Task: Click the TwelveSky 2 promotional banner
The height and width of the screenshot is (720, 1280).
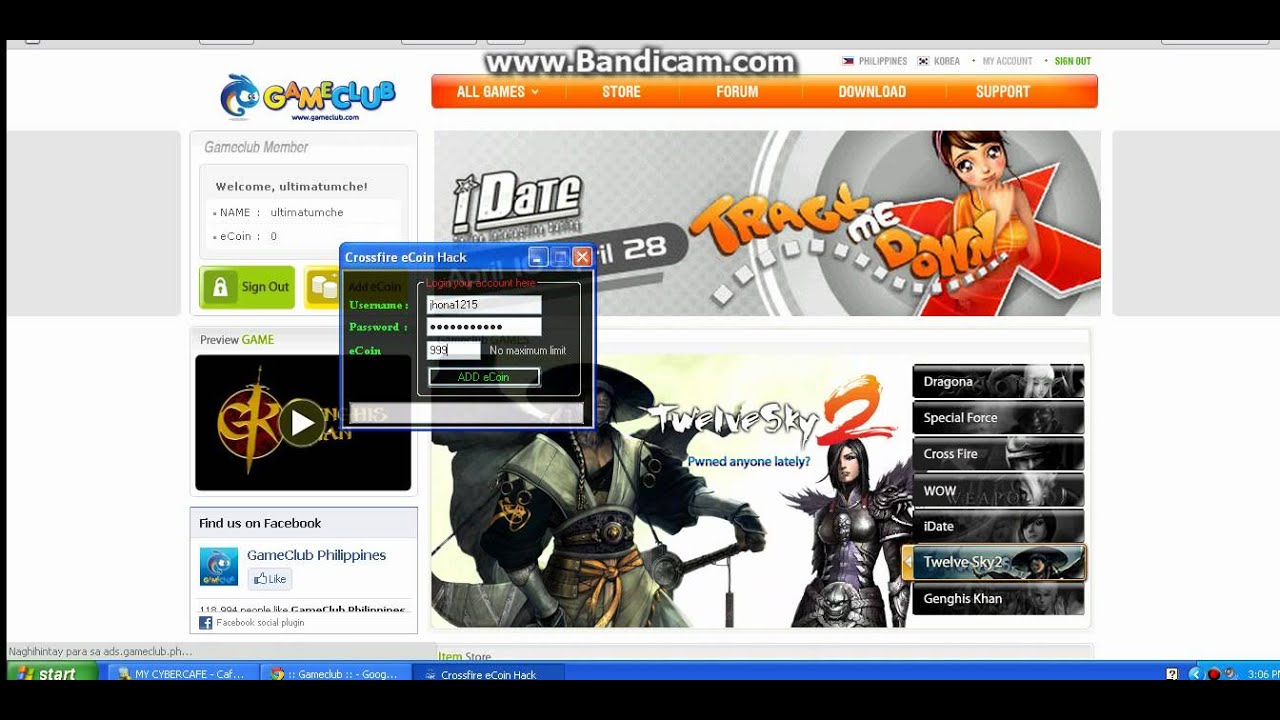Action: [x=670, y=491]
